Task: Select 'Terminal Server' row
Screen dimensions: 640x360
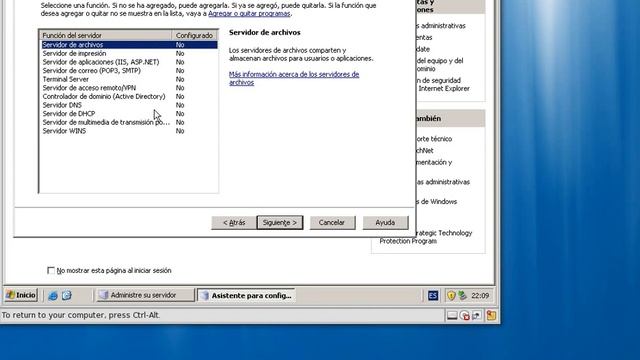Action: [129, 79]
